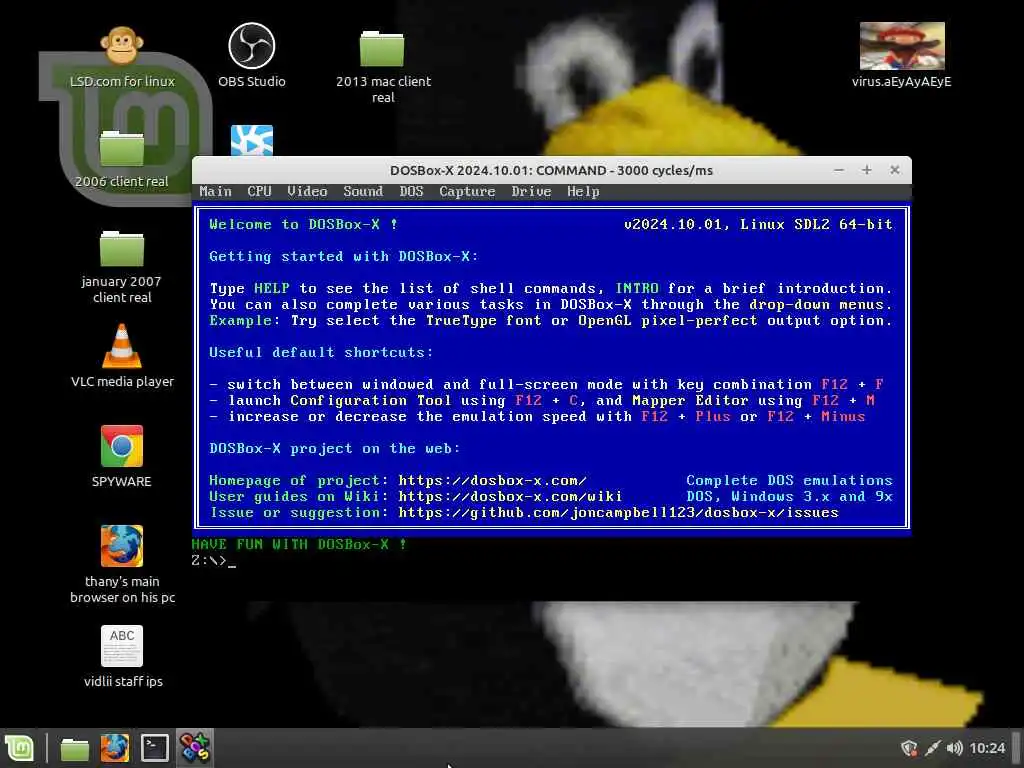Open the clock showing 10:24
This screenshot has height=768, width=1024.
click(x=987, y=748)
